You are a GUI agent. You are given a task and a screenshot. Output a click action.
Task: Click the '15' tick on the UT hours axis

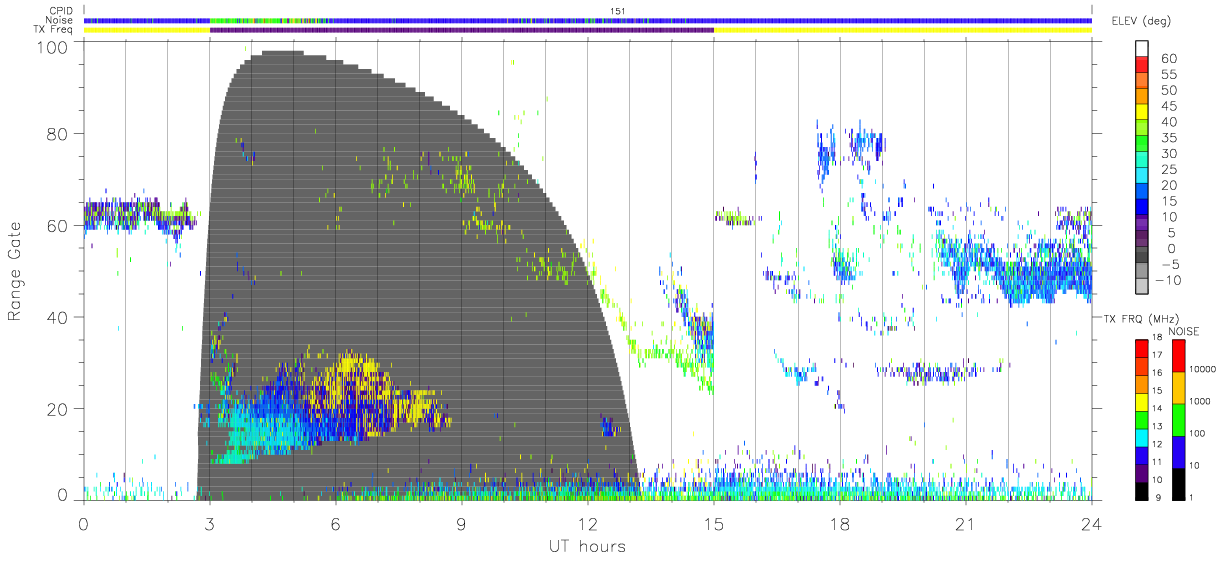pos(713,522)
